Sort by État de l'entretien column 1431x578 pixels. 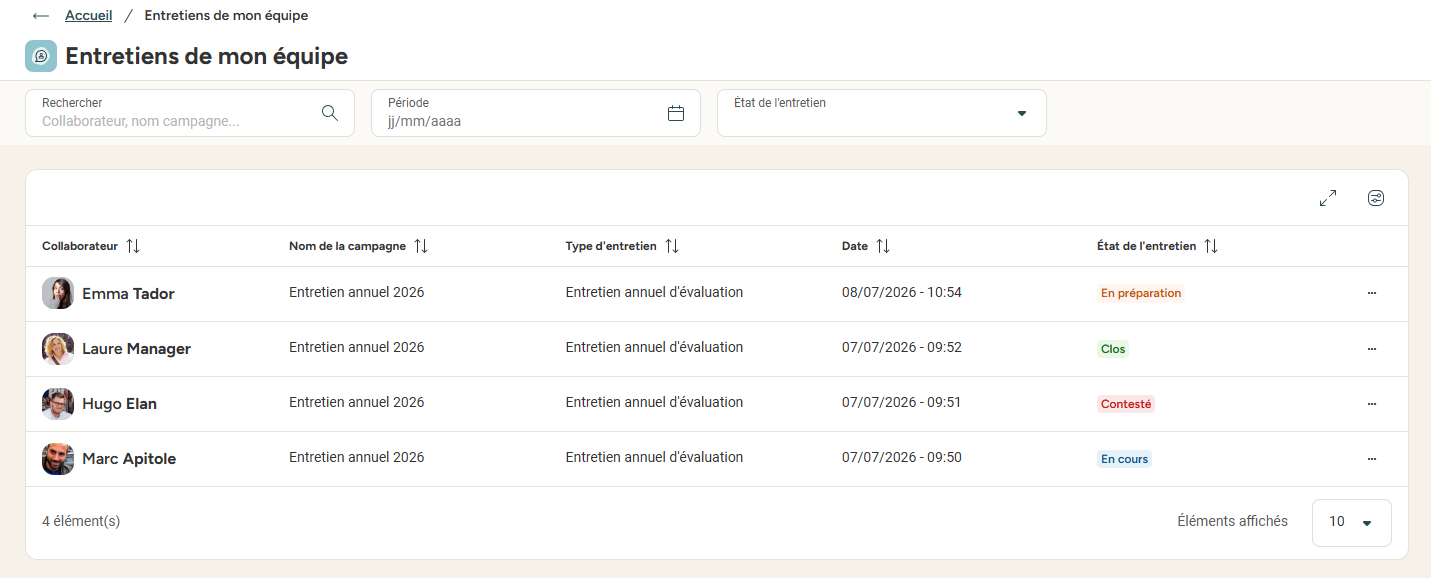click(1211, 246)
